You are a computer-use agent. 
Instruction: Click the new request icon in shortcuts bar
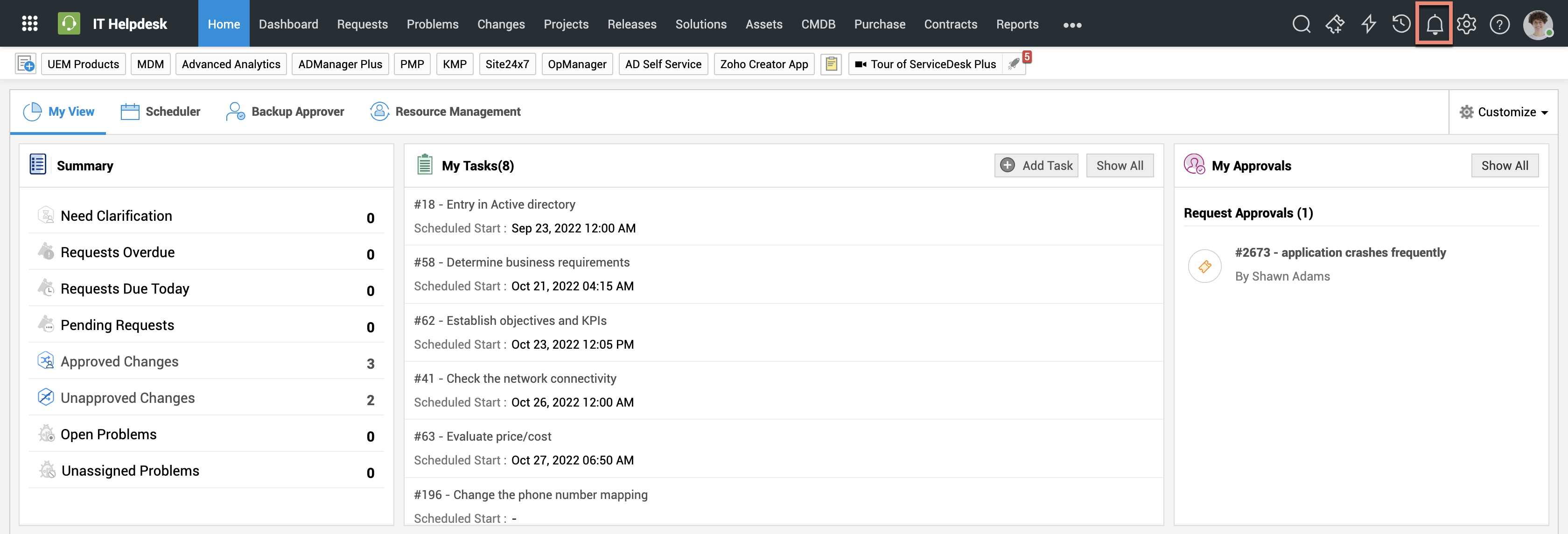(26, 64)
